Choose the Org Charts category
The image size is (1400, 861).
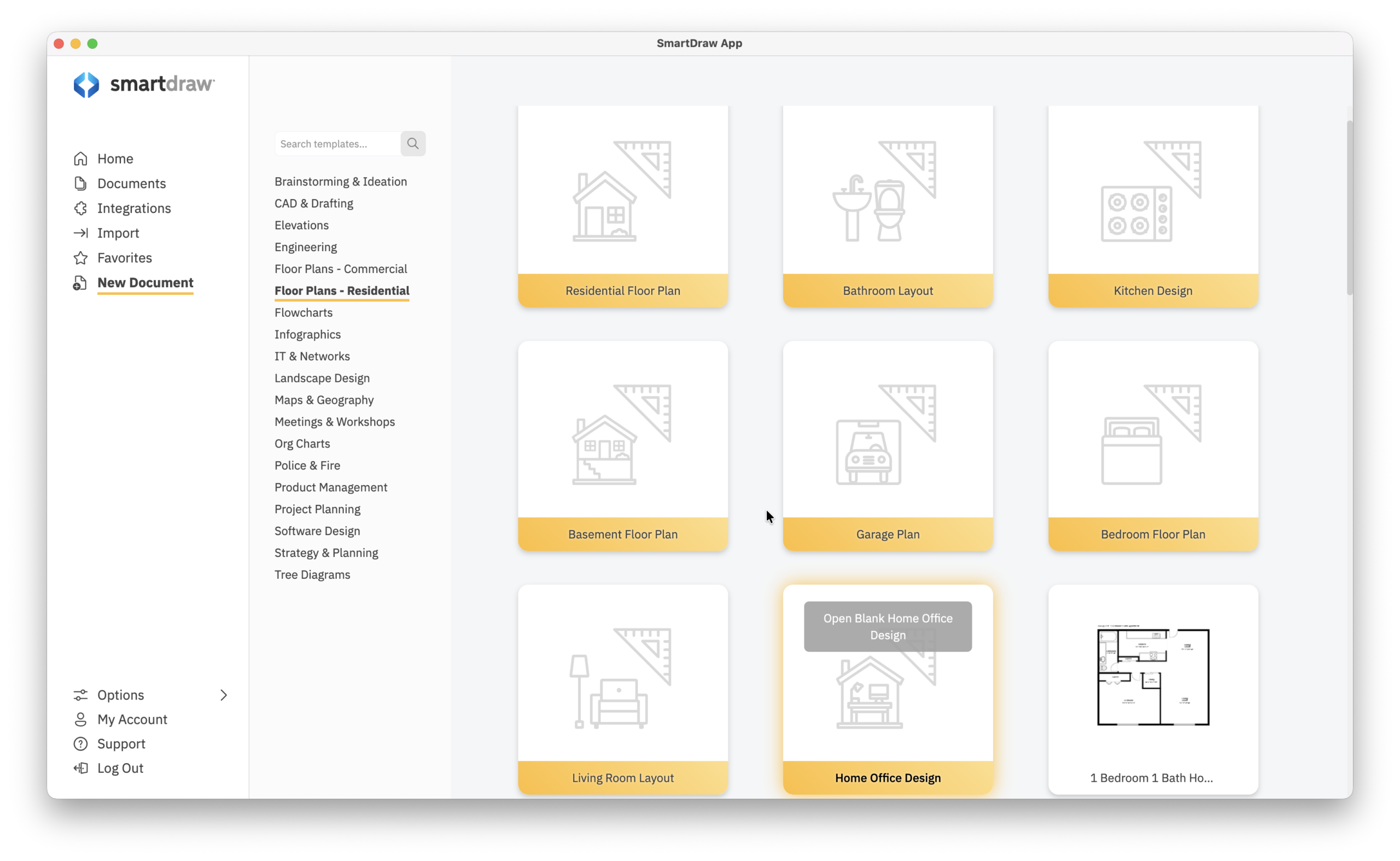pos(302,444)
